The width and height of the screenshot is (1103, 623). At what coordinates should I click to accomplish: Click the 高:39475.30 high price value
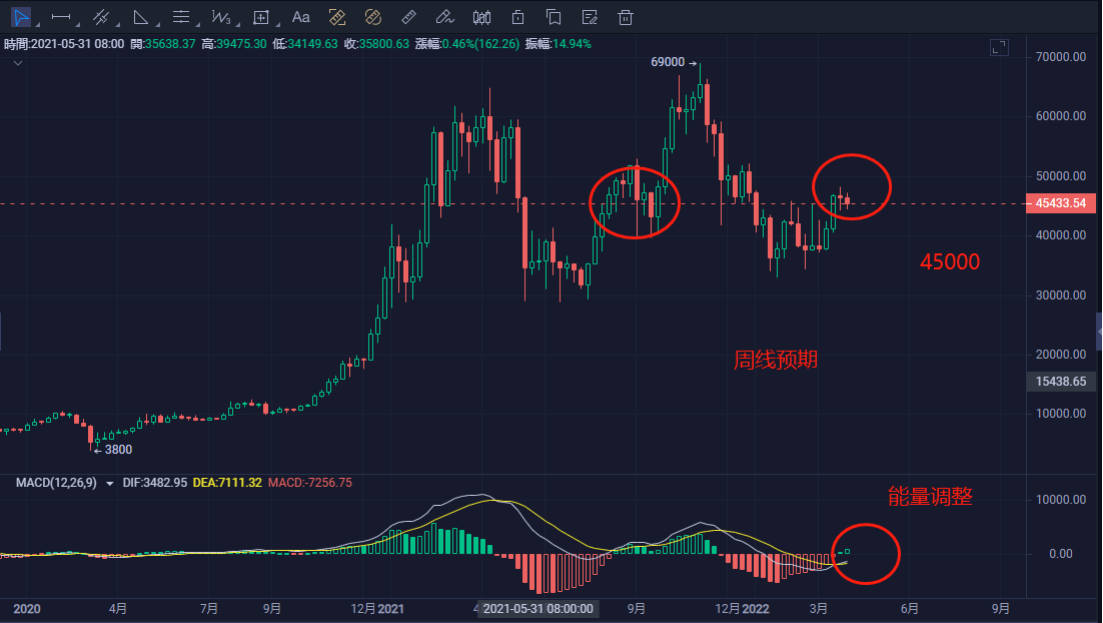coord(234,44)
